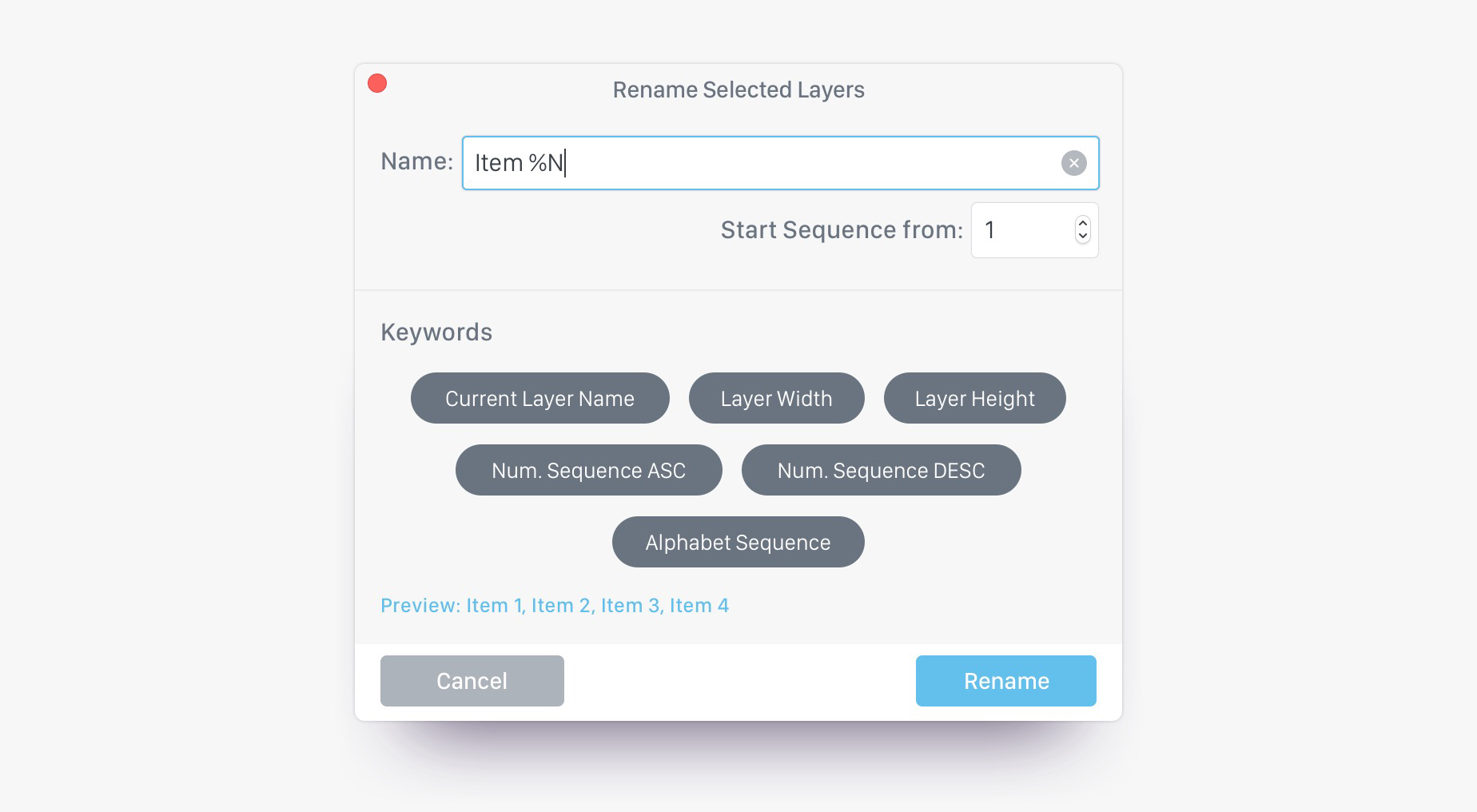
Task: Increase the Start Sequence value with the up arrow
Action: (x=1083, y=224)
